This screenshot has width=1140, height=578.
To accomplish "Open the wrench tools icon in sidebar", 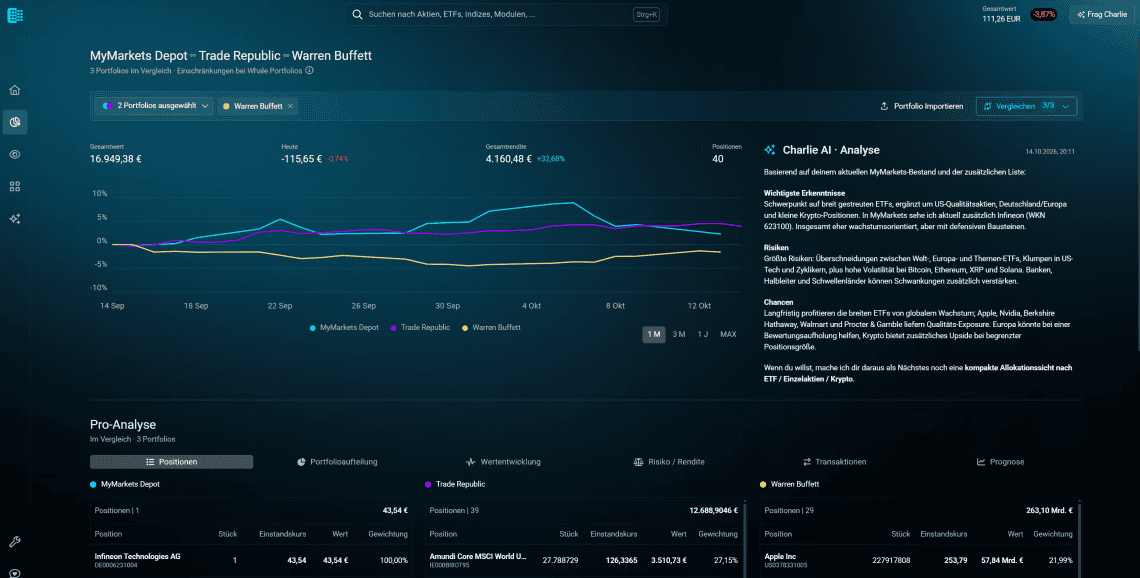I will click(15, 542).
